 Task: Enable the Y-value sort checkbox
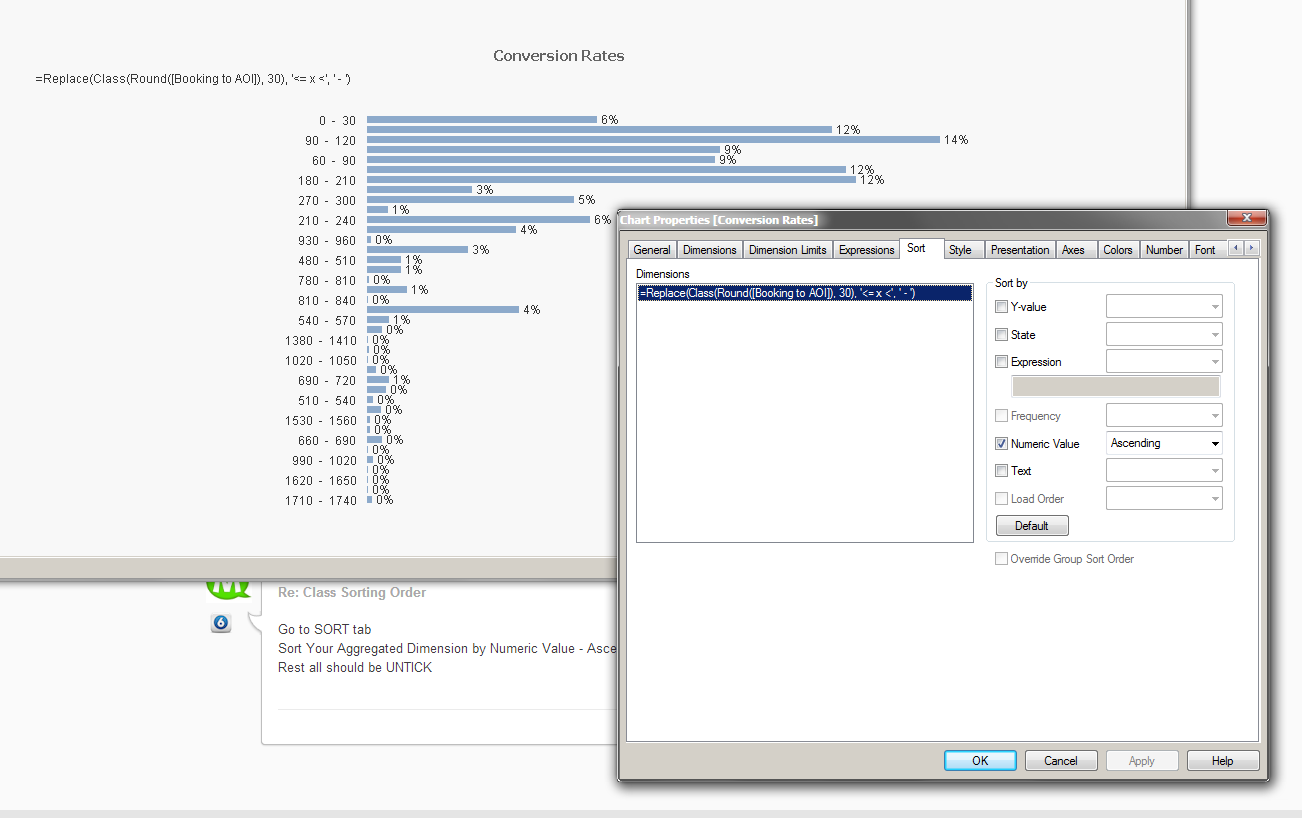[1002, 307]
